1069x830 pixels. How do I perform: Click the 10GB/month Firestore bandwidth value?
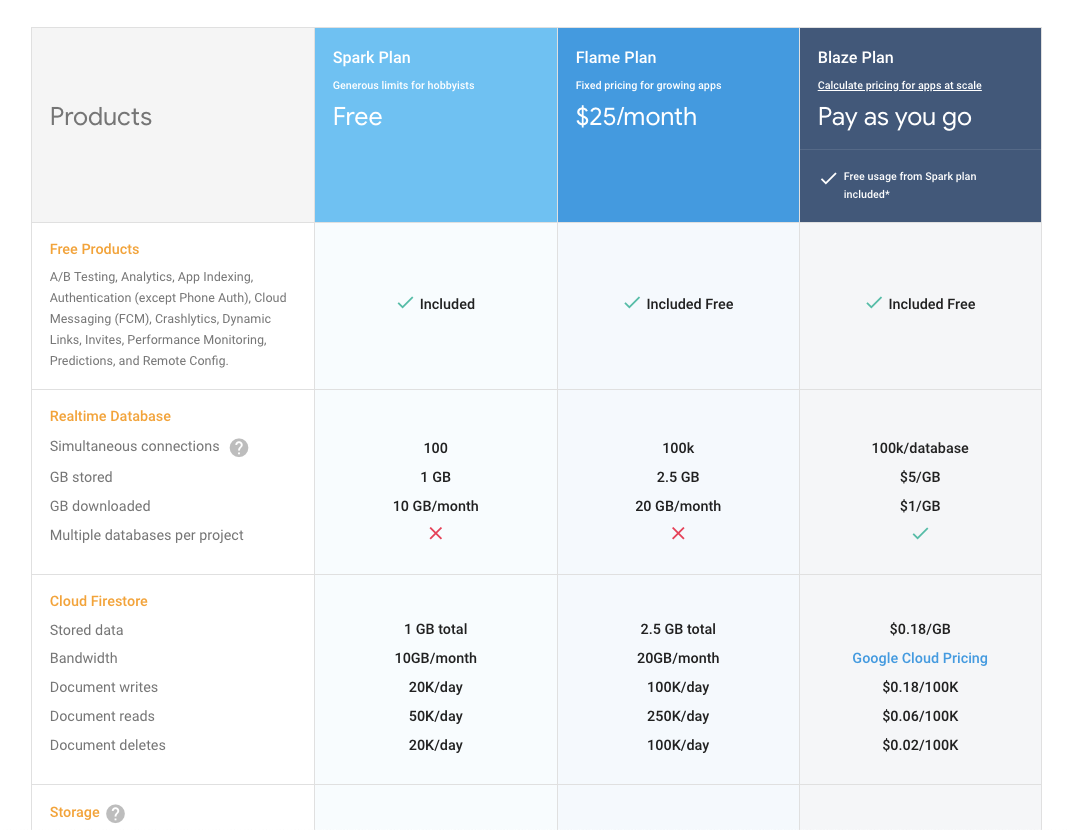click(436, 658)
